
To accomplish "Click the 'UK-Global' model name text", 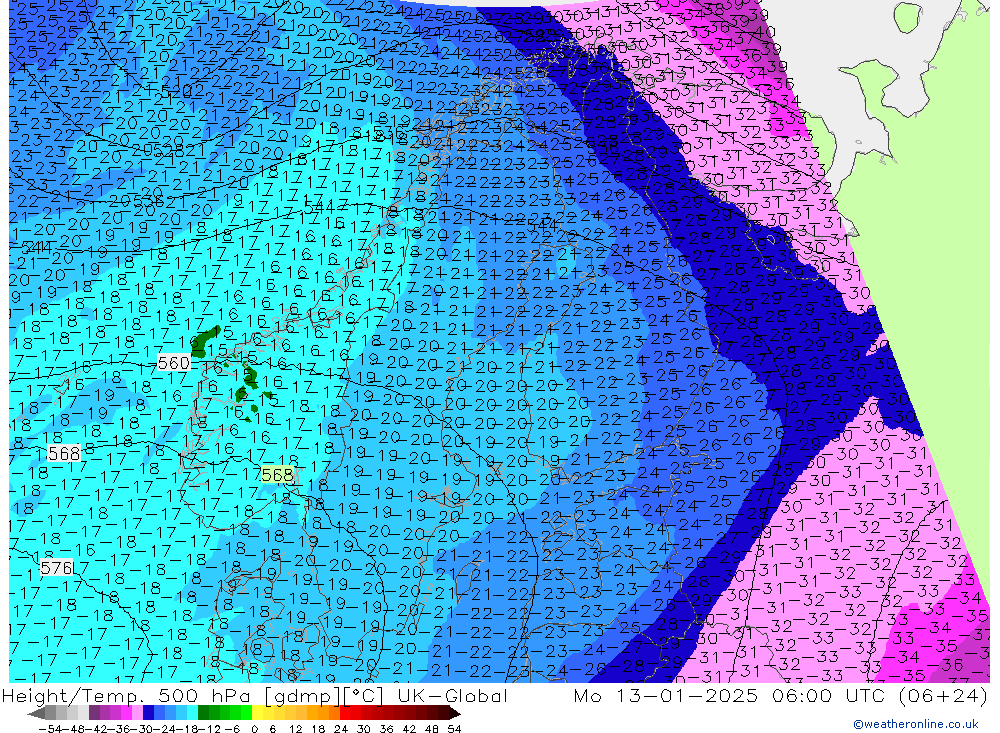I will tap(452, 695).
